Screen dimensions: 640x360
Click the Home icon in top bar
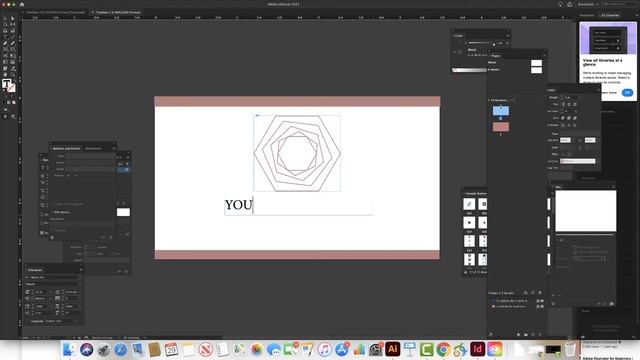point(22,4)
